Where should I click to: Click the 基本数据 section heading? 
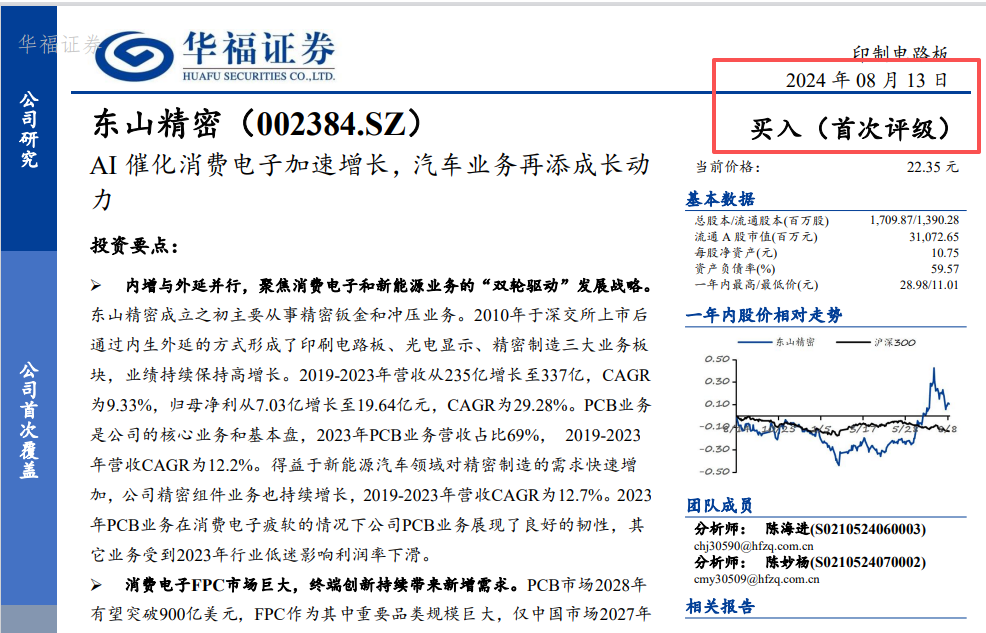[x=720, y=199]
